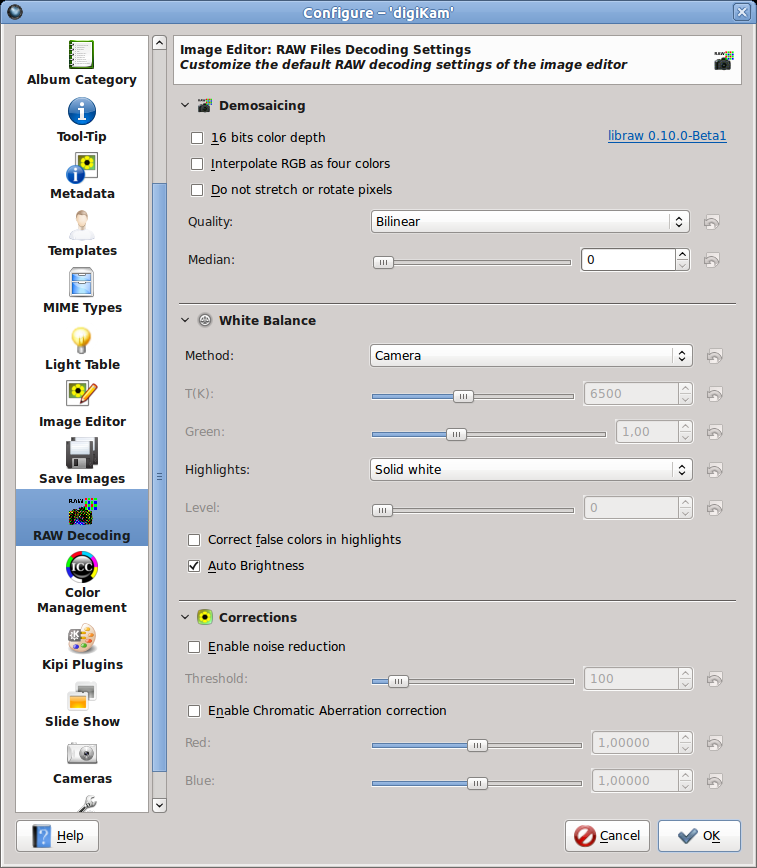
Task: Open the MIME Types settings icon
Action: pyautogui.click(x=81, y=282)
